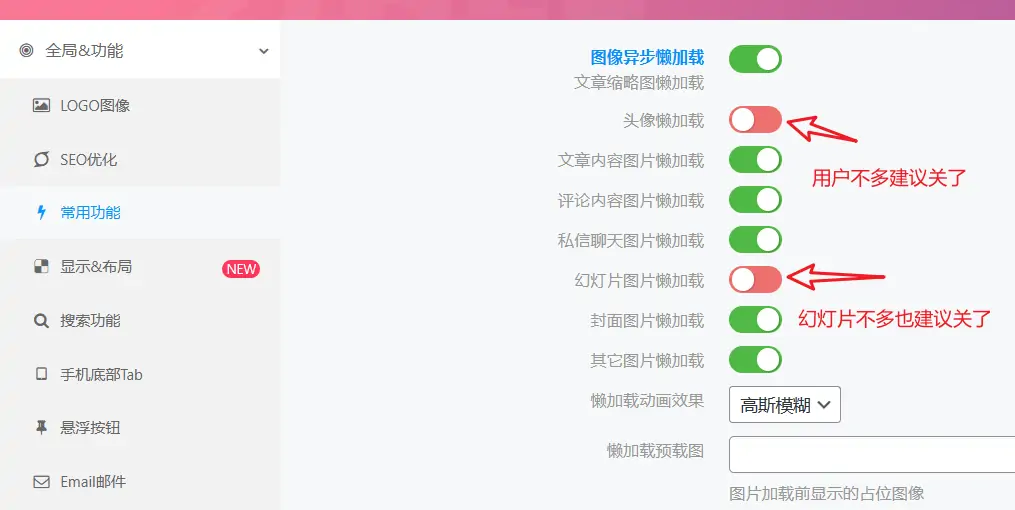Toggle off 图像异步懒加载 master switch

755,59
